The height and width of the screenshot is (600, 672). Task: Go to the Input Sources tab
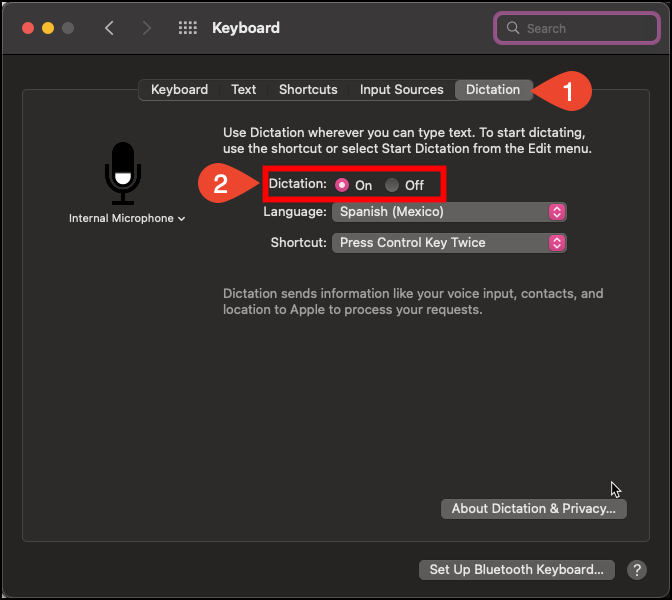click(401, 90)
